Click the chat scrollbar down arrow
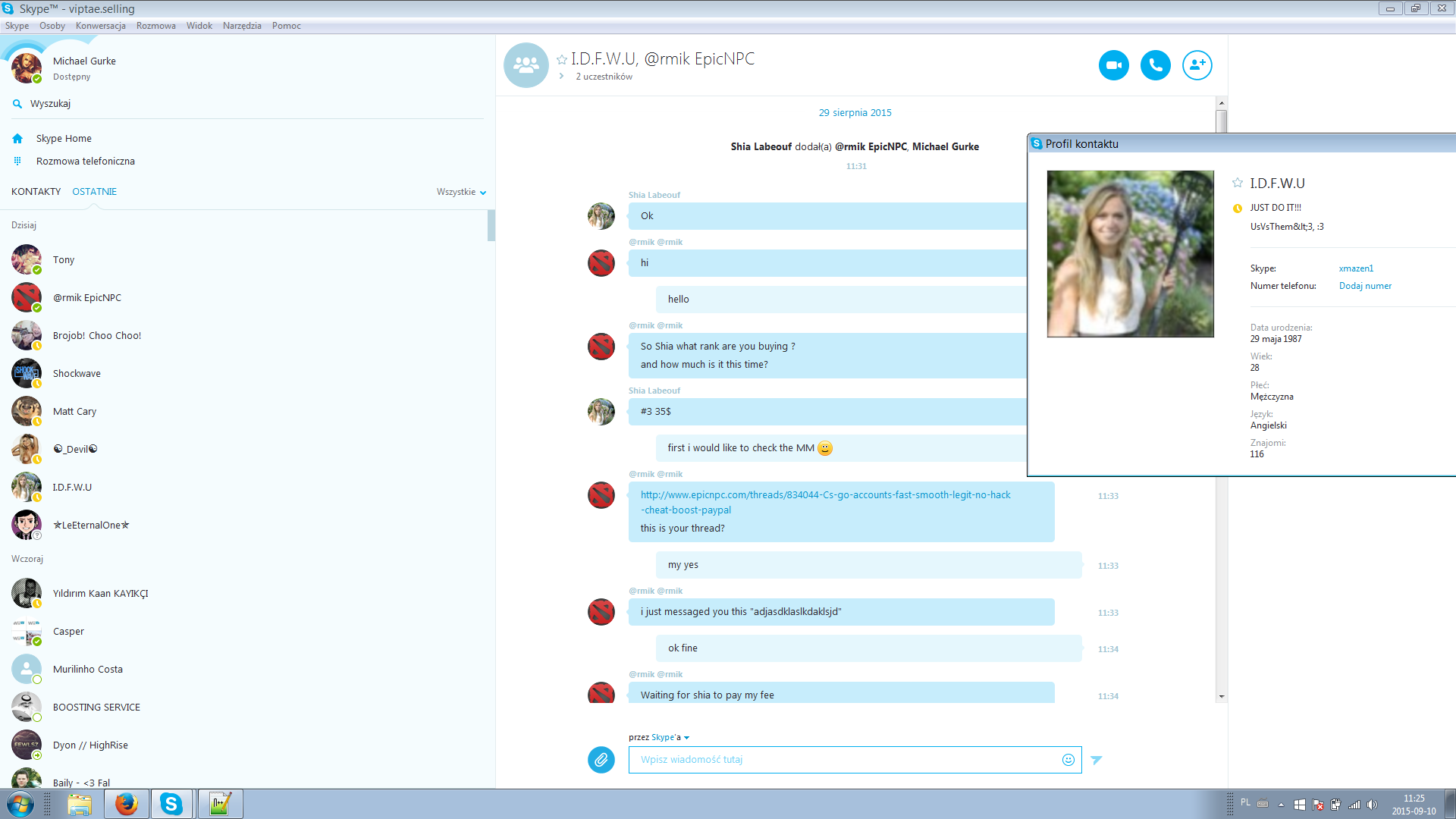Image resolution: width=1456 pixels, height=819 pixels. (x=1221, y=696)
